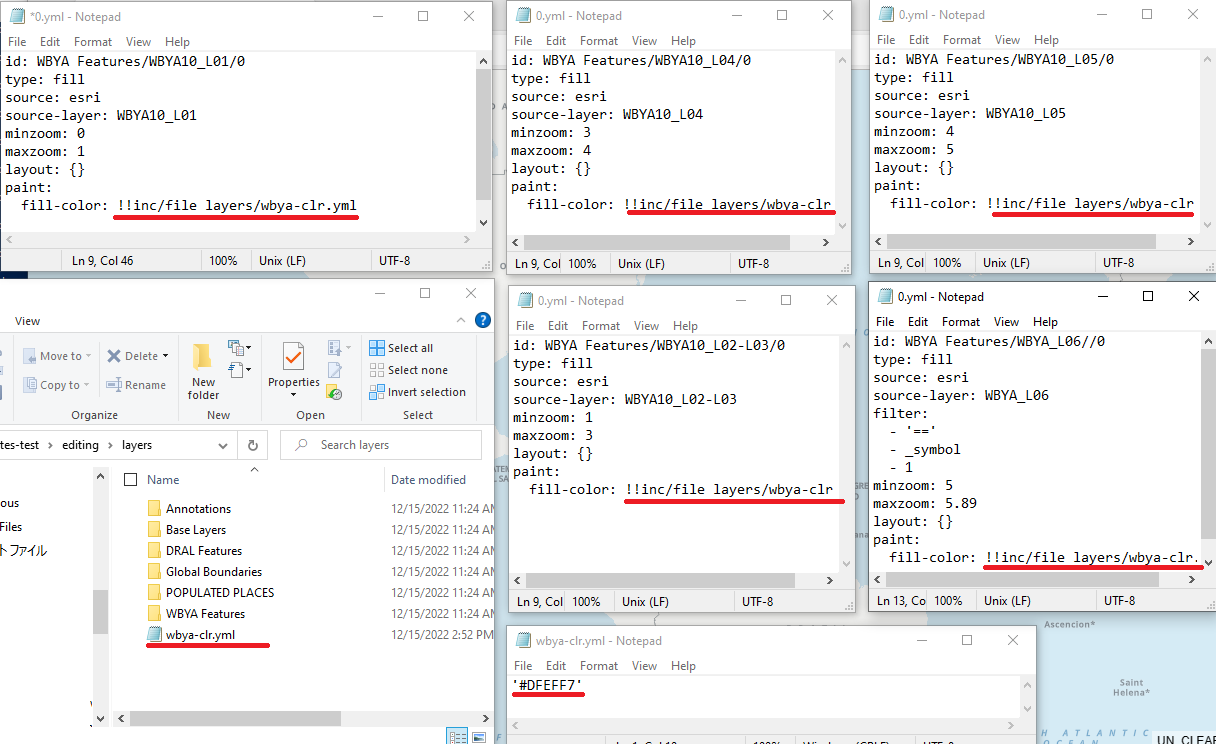Open the WBYA Features folder
The height and width of the screenshot is (744, 1216).
[205, 614]
